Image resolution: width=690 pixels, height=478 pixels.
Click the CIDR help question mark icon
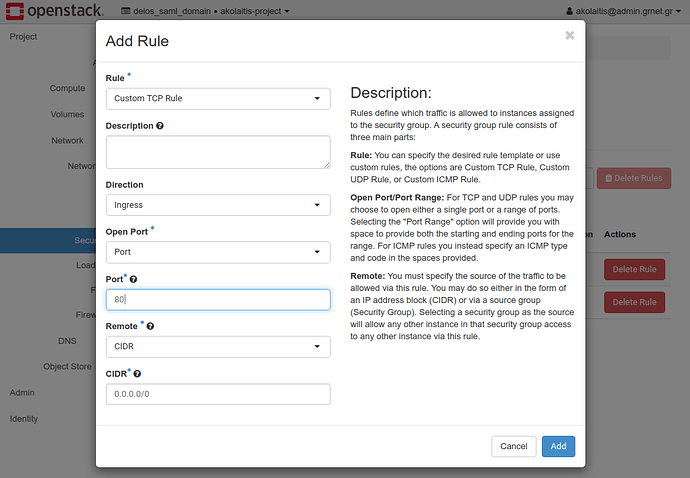138,373
